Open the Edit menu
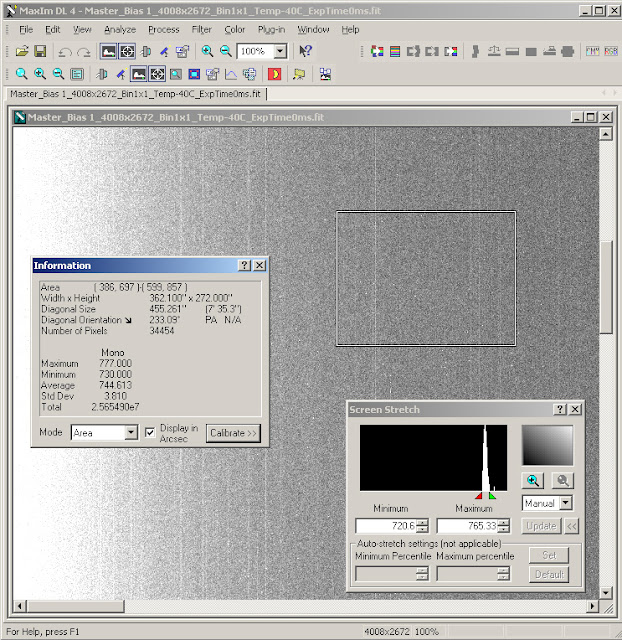622x640 pixels. tap(52, 29)
